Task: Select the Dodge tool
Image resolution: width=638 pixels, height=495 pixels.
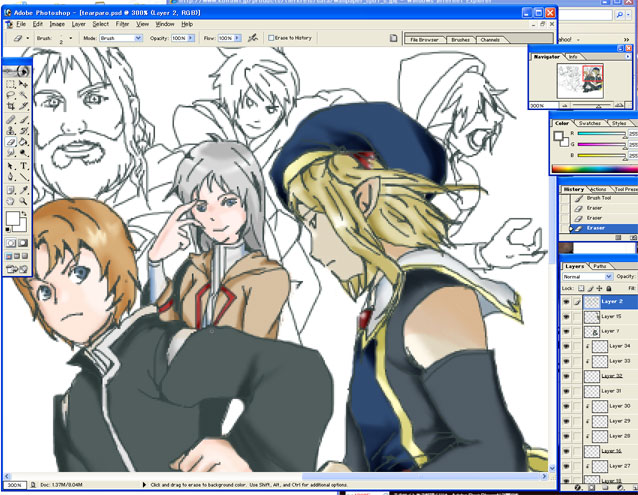Action: (x=23, y=153)
